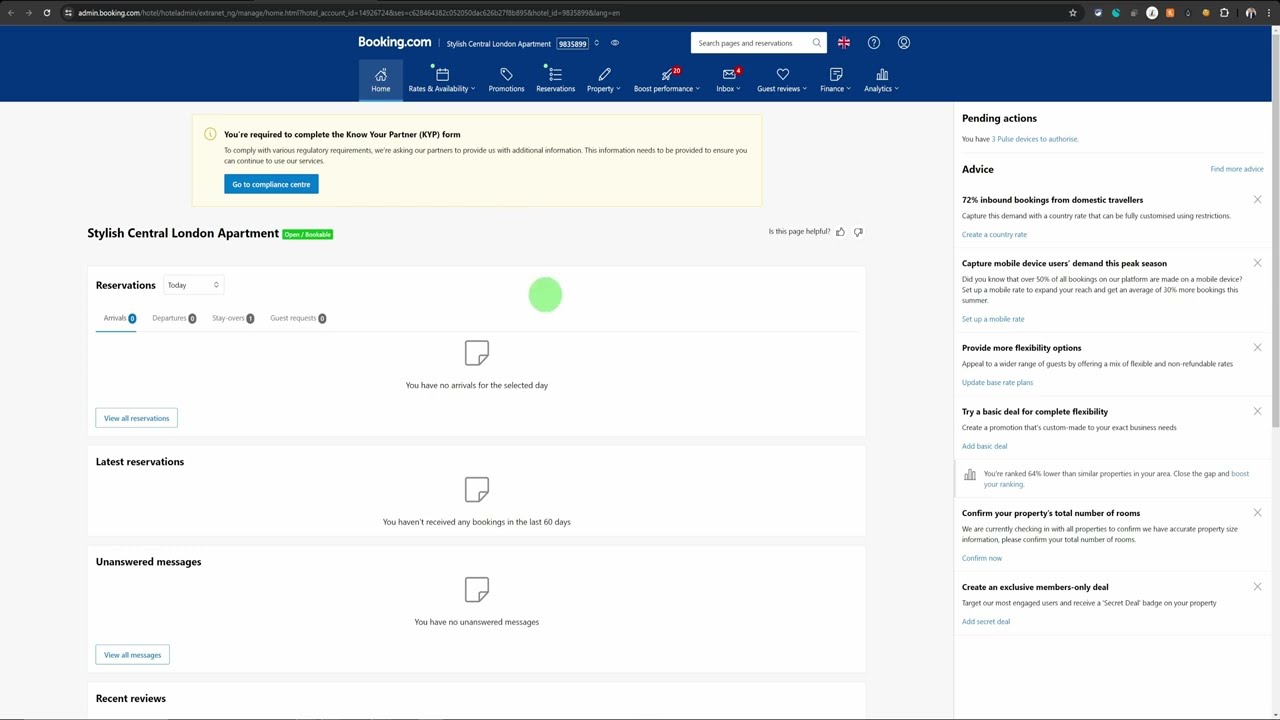
Task: Click the page vertical scrollbar
Action: pos(1275,230)
